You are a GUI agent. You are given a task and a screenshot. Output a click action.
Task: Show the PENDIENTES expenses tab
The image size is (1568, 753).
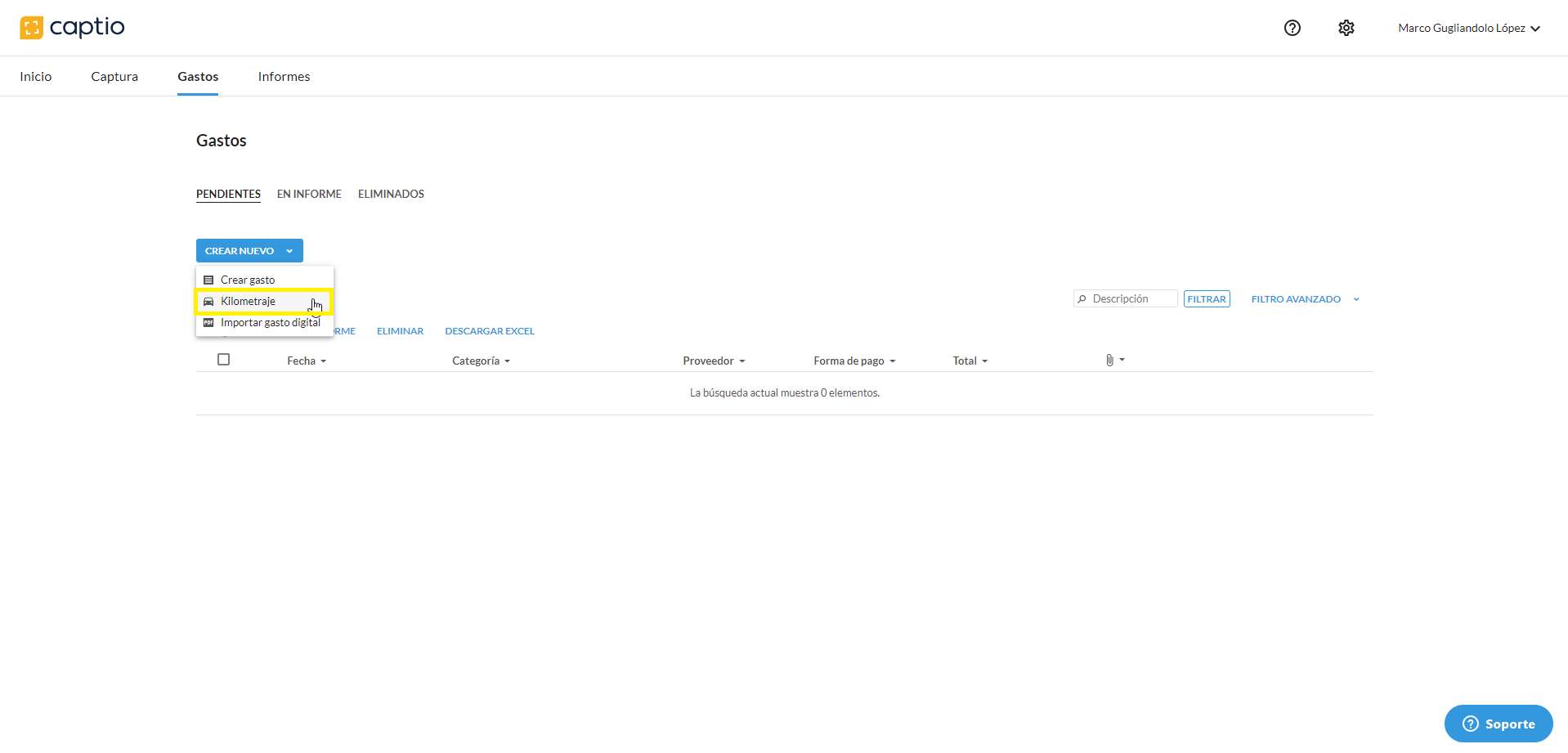pos(228,194)
